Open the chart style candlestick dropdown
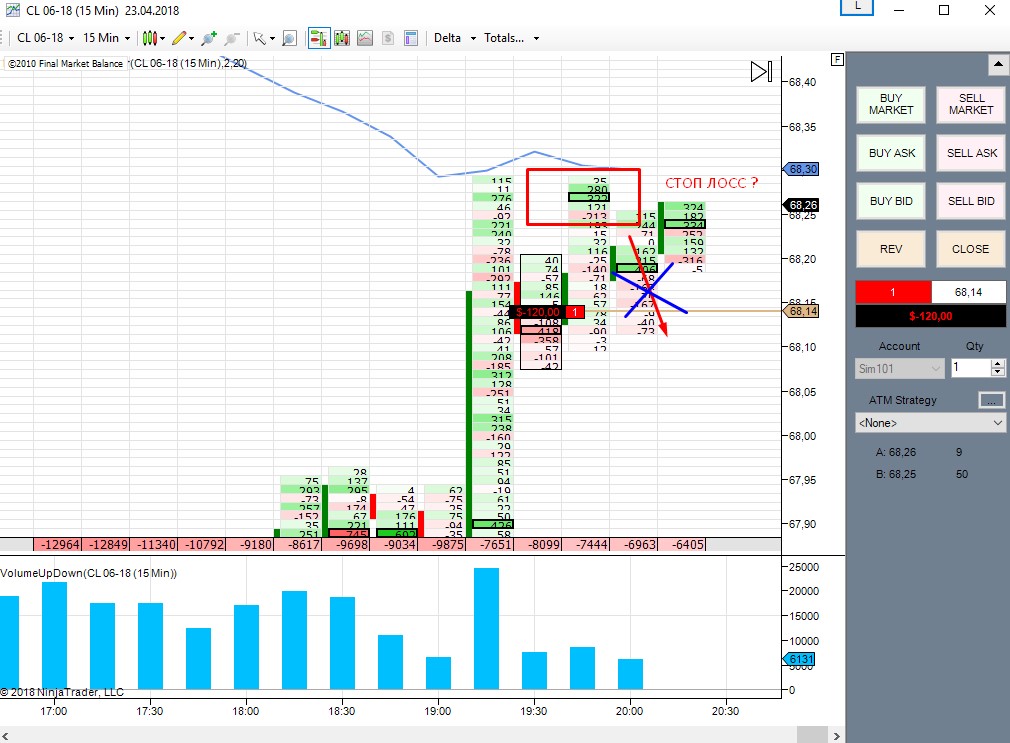The image size is (1010, 743). pyautogui.click(x=153, y=39)
